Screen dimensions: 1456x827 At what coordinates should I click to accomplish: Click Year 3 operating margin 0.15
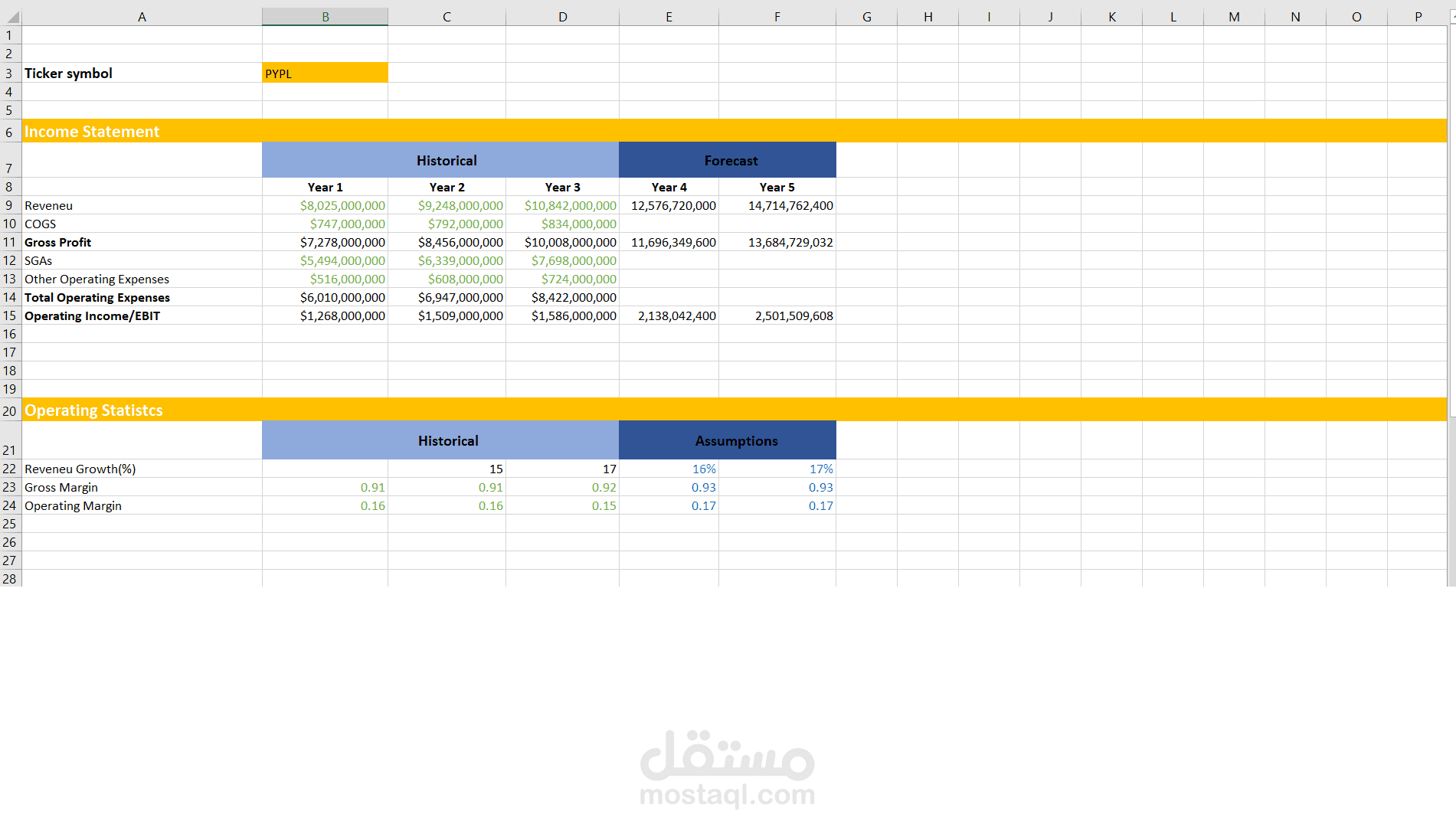pyautogui.click(x=562, y=505)
